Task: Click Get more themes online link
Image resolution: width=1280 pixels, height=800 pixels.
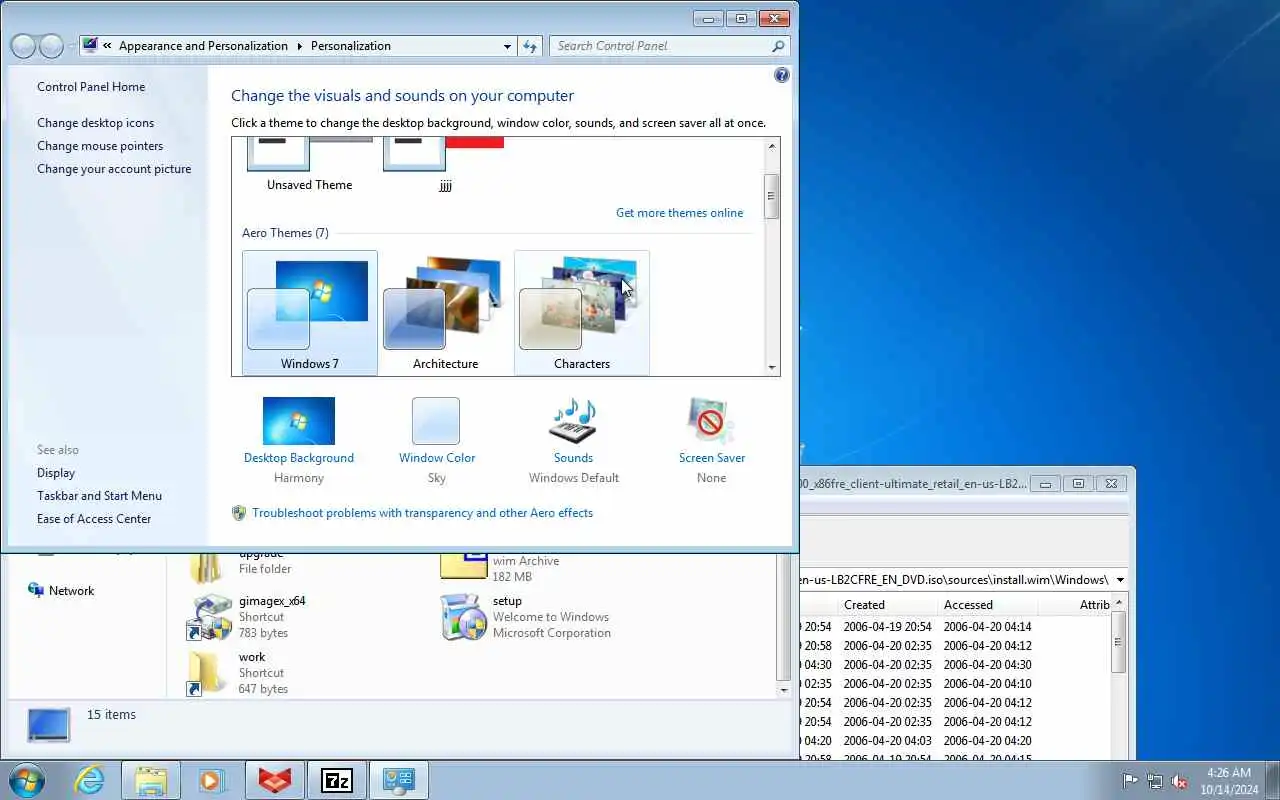Action: 679,213
